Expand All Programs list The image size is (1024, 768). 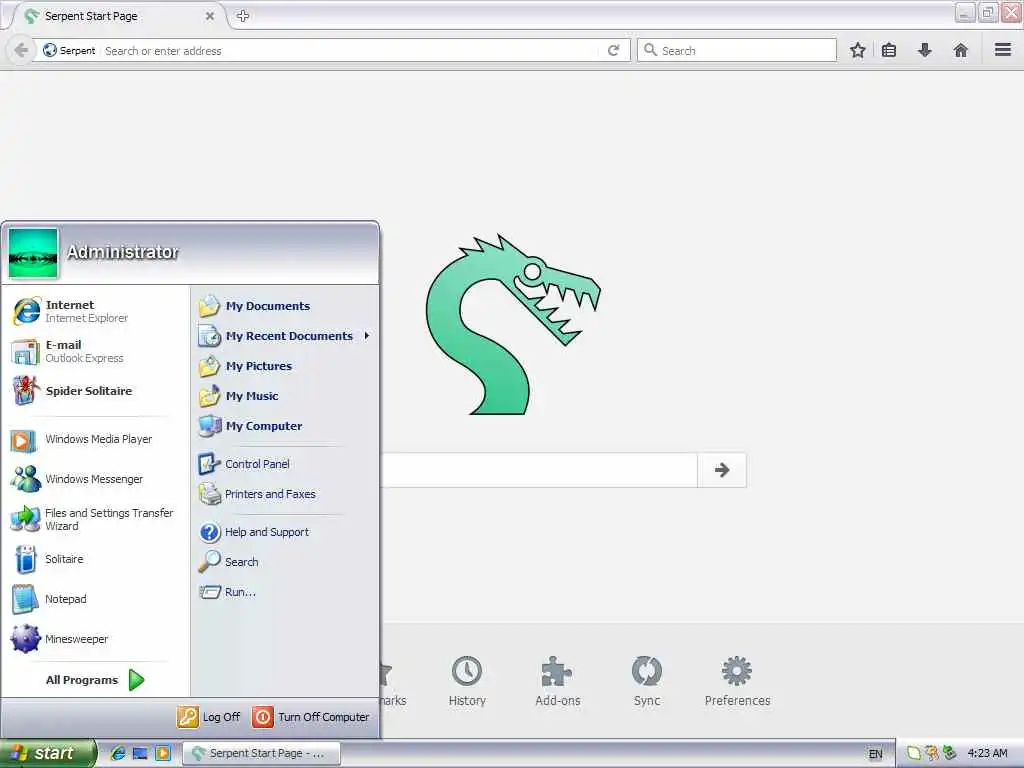pyautogui.click(x=95, y=680)
